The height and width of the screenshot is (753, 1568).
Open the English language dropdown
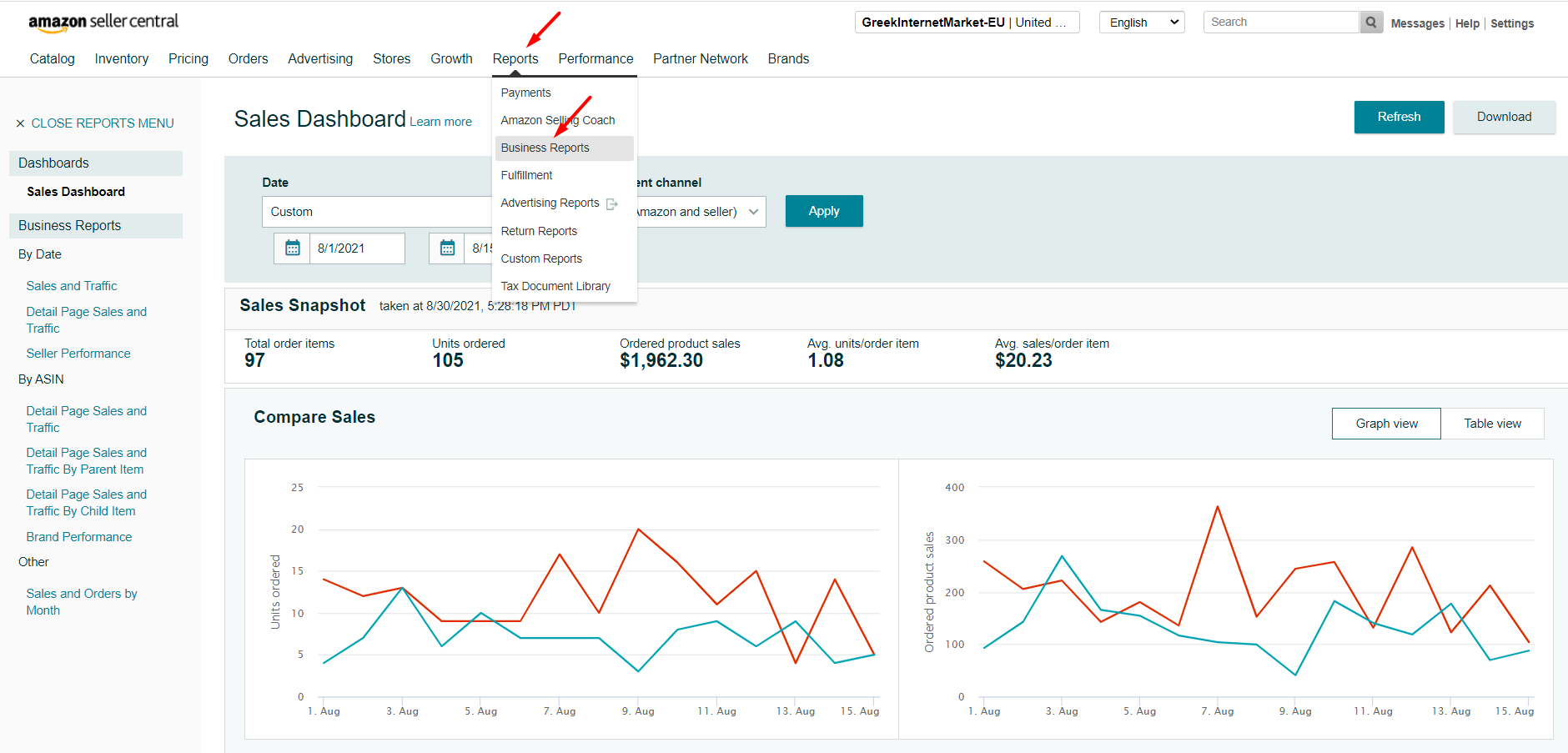click(1142, 23)
